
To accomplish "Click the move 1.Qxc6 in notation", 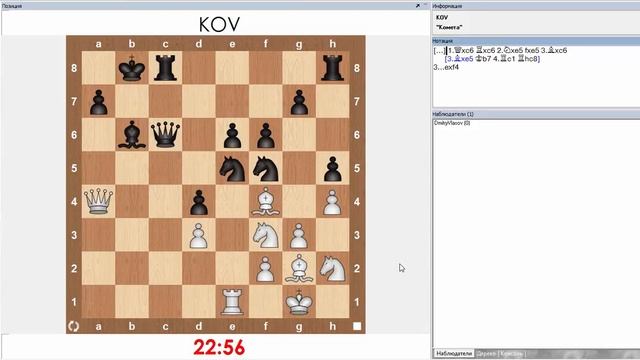I will pos(461,50).
